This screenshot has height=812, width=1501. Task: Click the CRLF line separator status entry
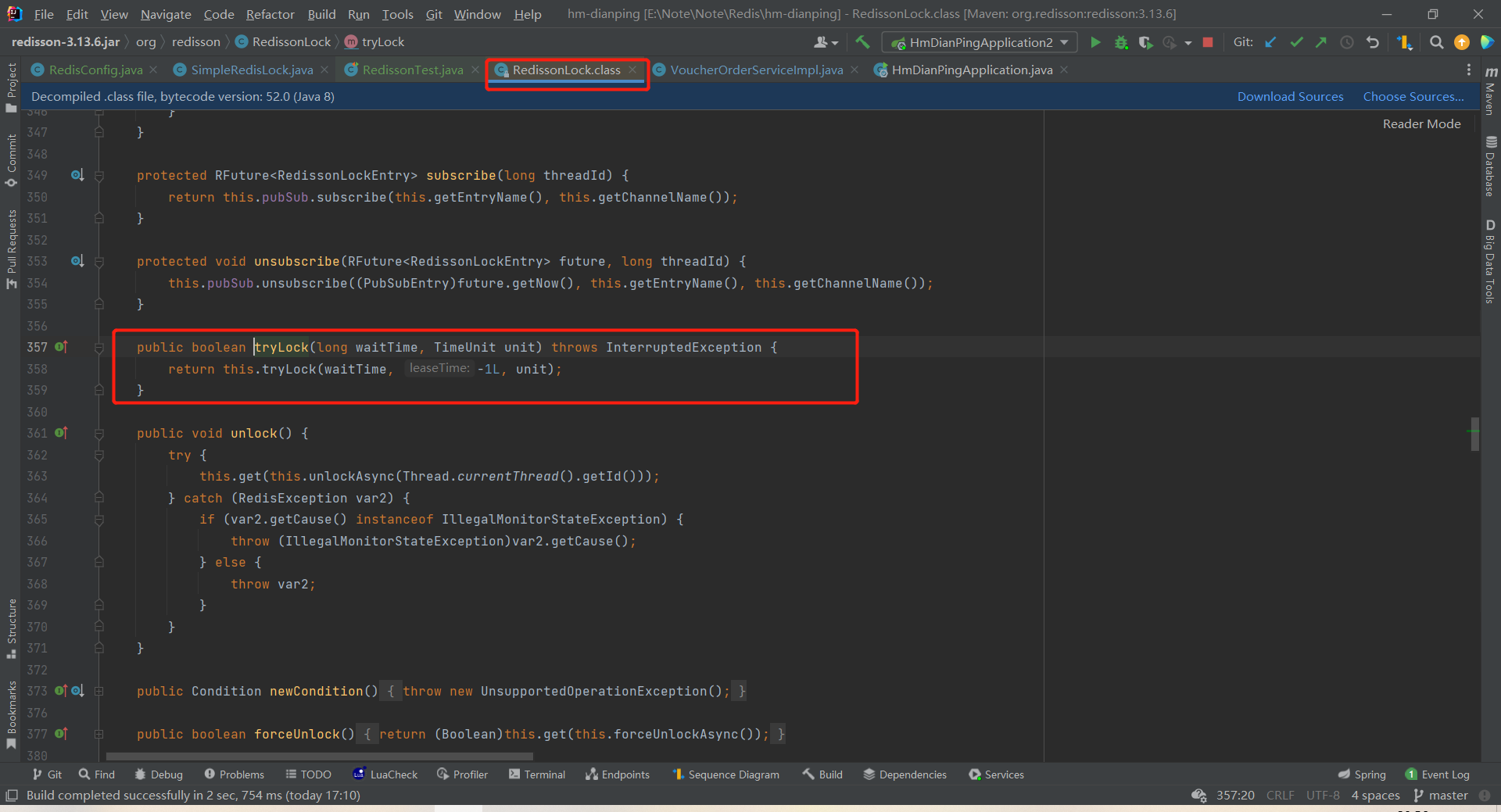pos(1280,795)
